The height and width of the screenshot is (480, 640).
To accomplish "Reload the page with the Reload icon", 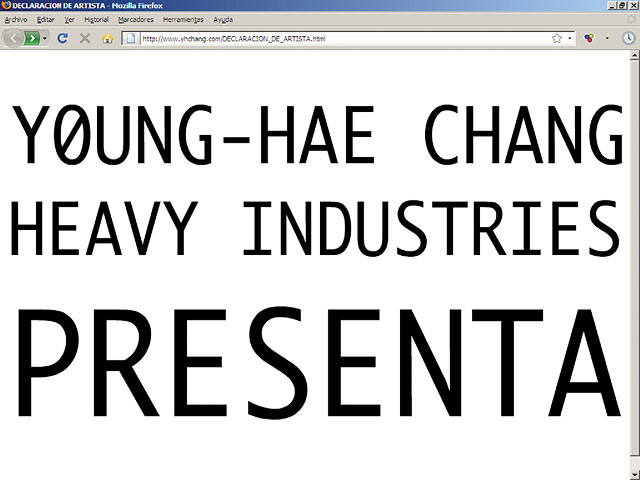I will 62,38.
